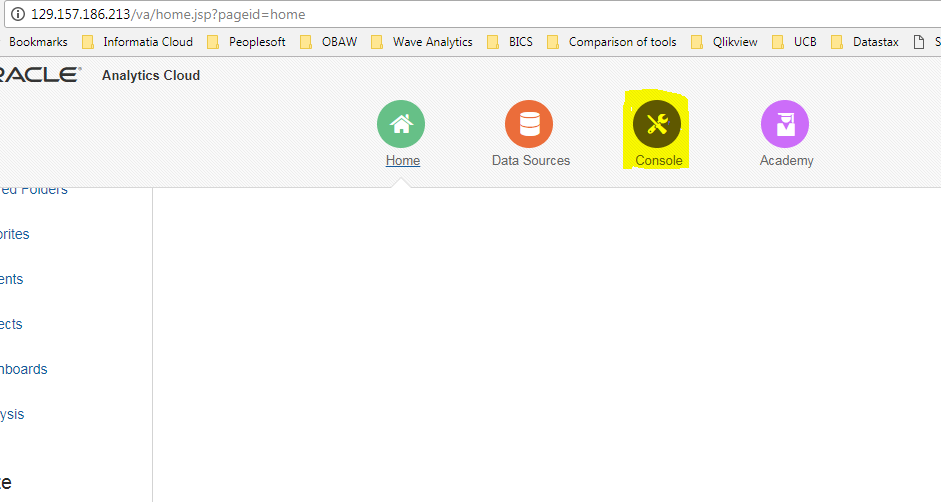Open the OBAW bookmark folder
This screenshot has width=941, height=502.
[x=328, y=42]
